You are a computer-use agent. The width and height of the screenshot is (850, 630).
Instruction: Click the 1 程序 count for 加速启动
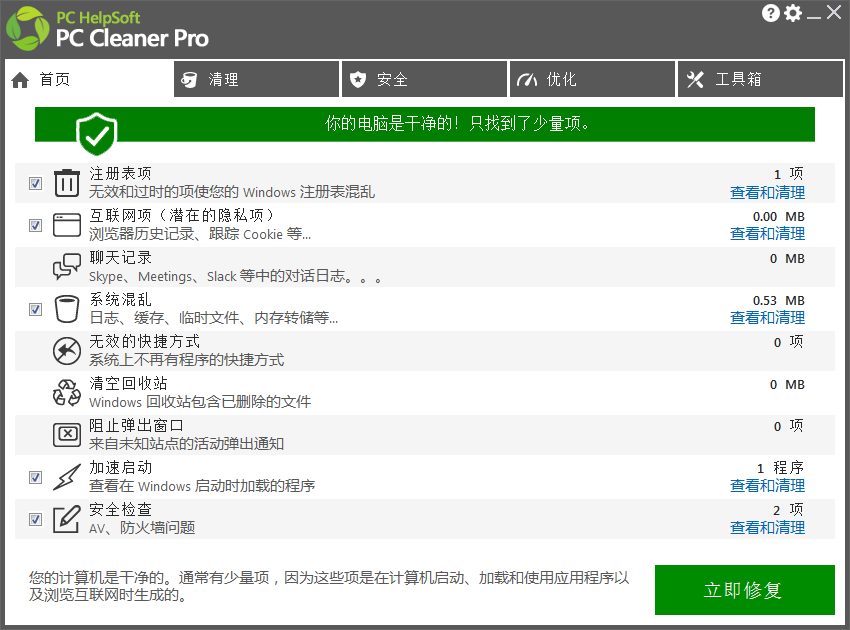781,468
